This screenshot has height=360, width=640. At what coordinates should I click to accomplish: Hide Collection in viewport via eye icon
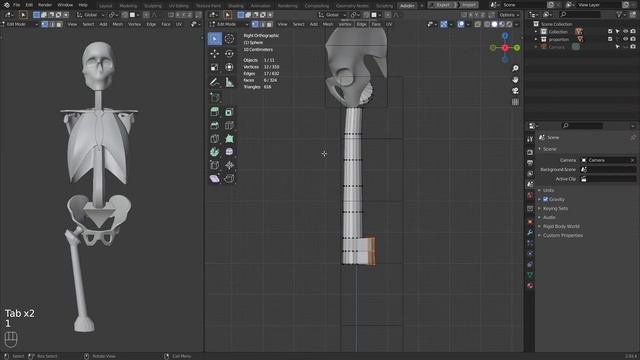(625, 31)
